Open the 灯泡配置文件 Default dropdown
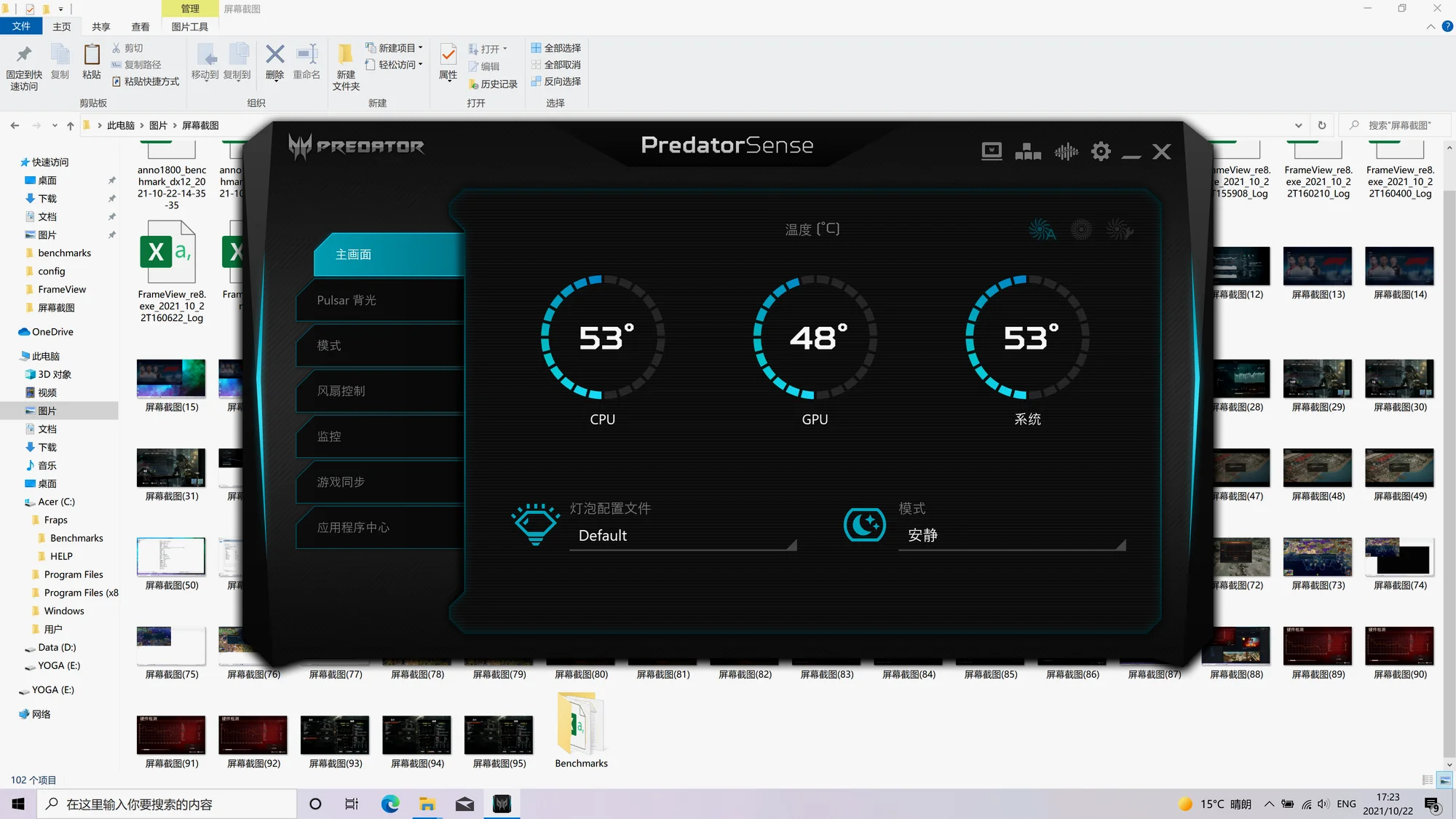Screen dimensions: 1456x819 click(683, 536)
